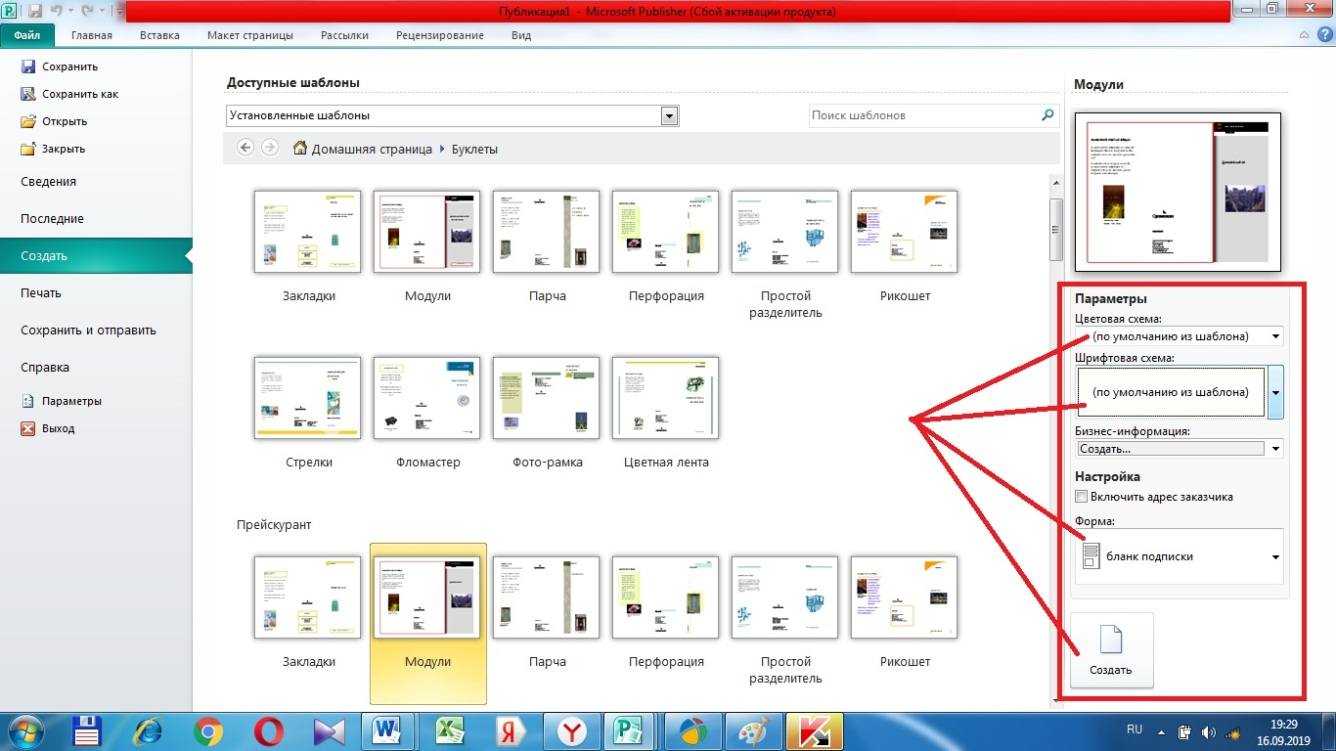Click the Home page house icon

tap(299, 148)
